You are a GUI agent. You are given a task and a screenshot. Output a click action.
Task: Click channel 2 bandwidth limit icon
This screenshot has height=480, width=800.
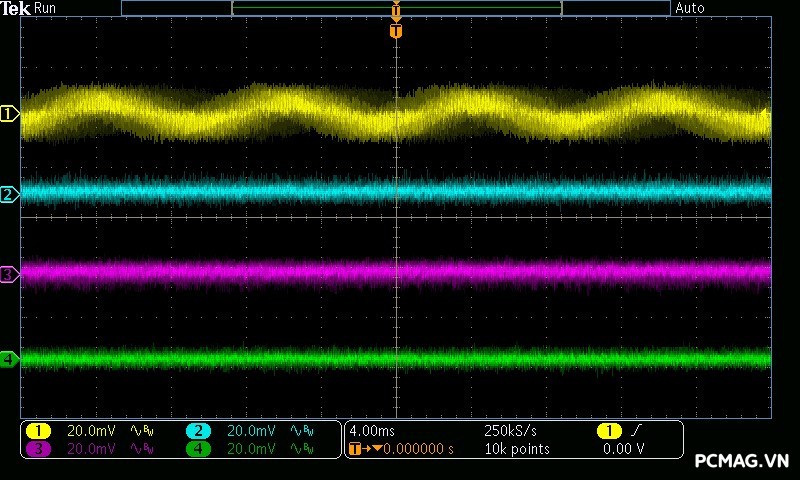pyautogui.click(x=301, y=431)
